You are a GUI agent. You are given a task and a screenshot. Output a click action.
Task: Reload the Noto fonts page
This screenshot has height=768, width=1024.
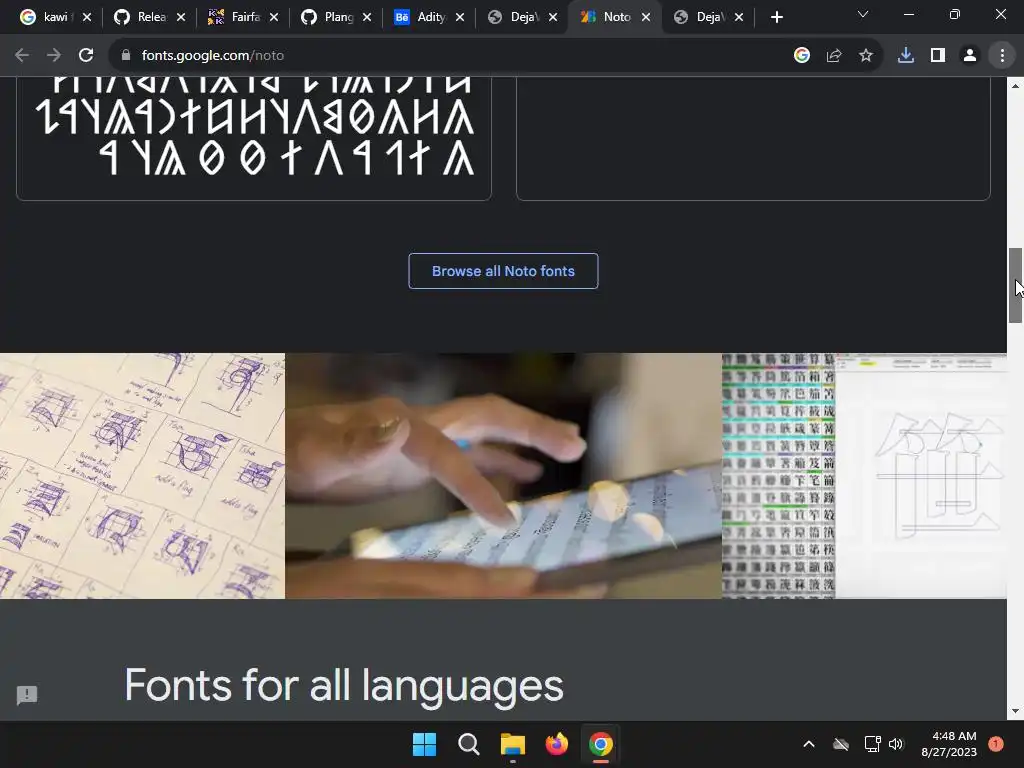pos(86,56)
